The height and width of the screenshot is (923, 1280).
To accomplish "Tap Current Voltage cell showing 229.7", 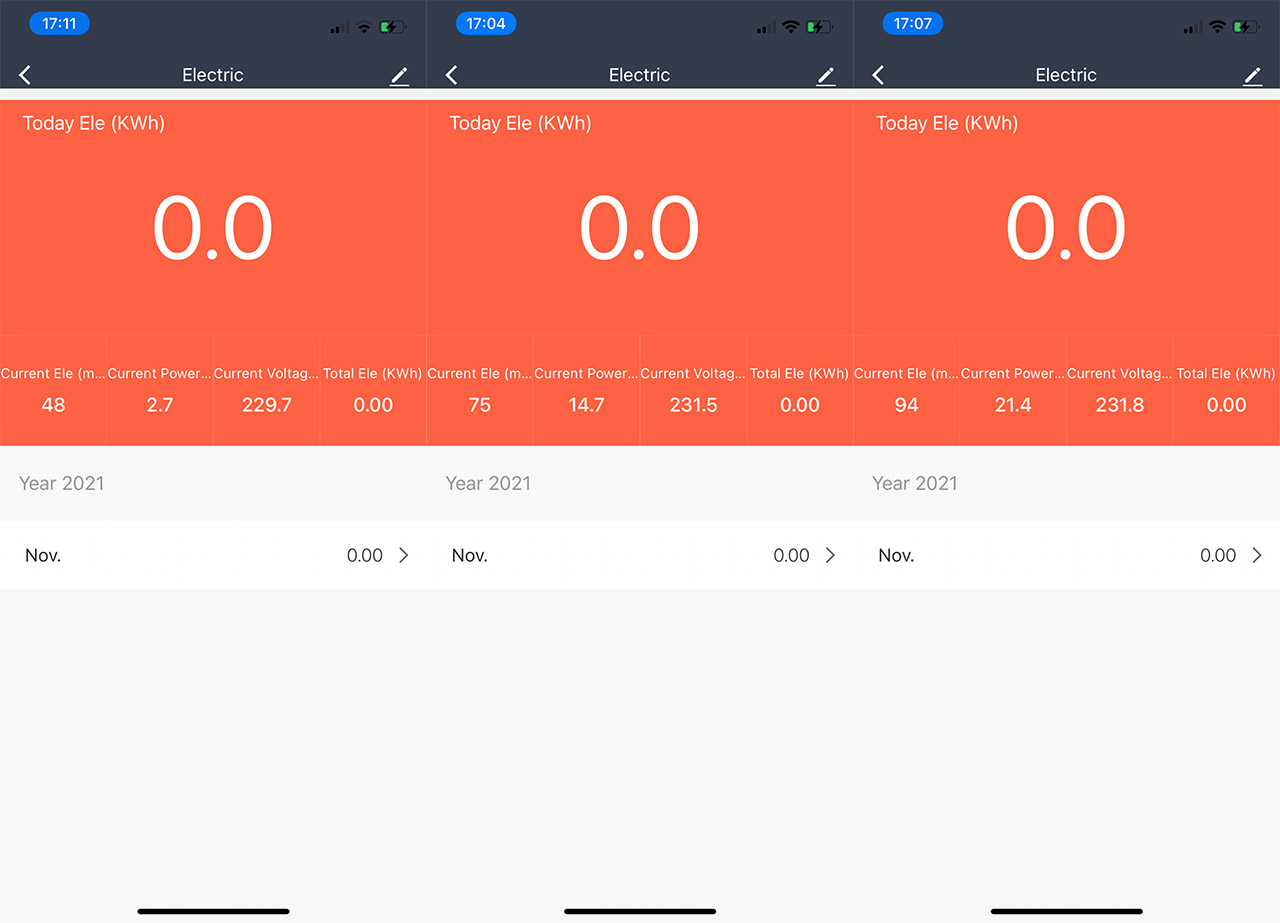I will click(x=267, y=390).
